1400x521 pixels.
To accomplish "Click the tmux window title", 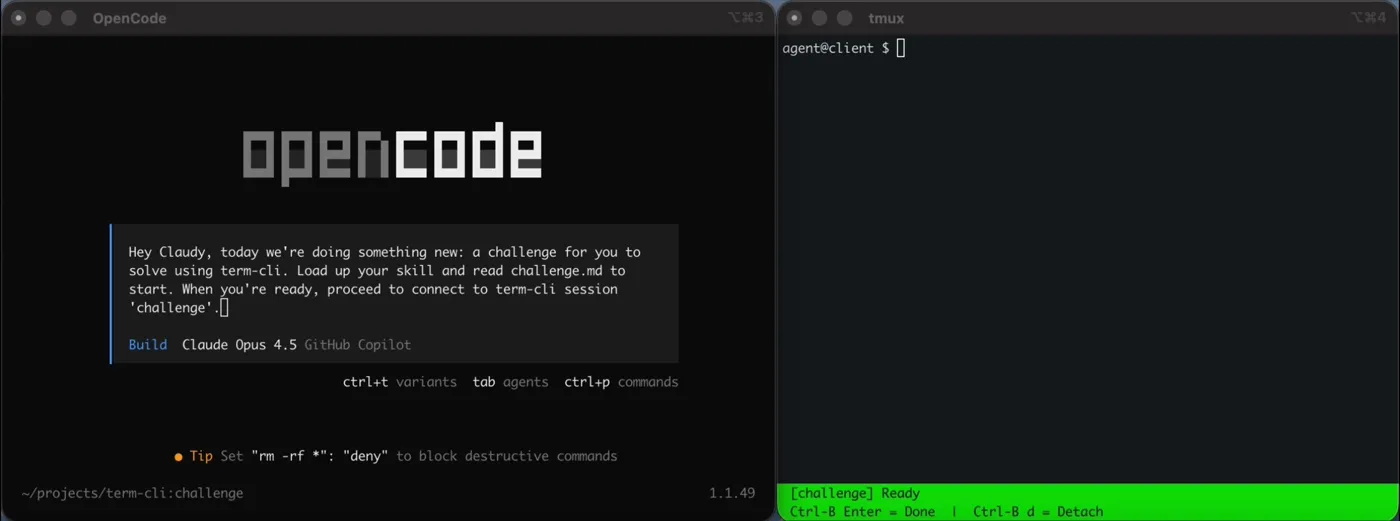I will click(x=886, y=18).
